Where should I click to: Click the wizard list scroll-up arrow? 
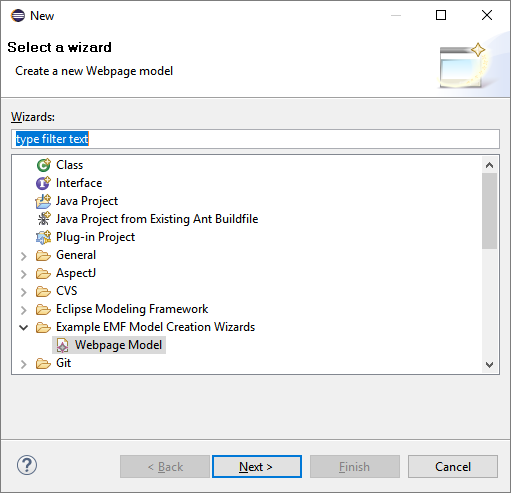click(489, 165)
